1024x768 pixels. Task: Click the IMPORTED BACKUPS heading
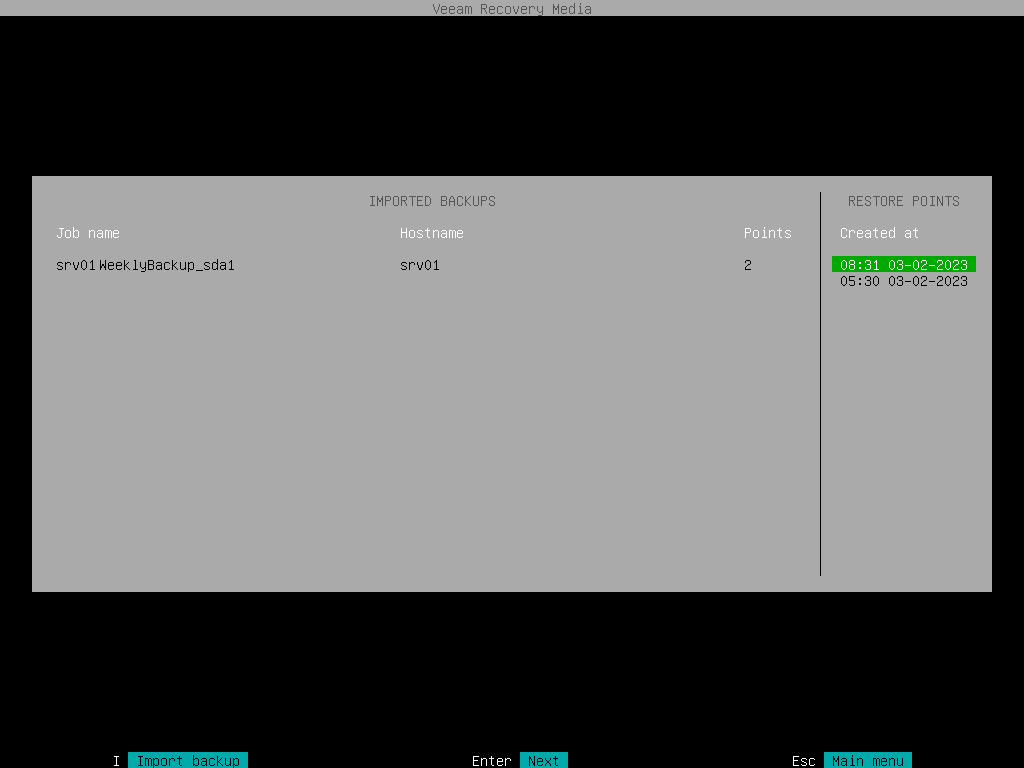click(432, 201)
